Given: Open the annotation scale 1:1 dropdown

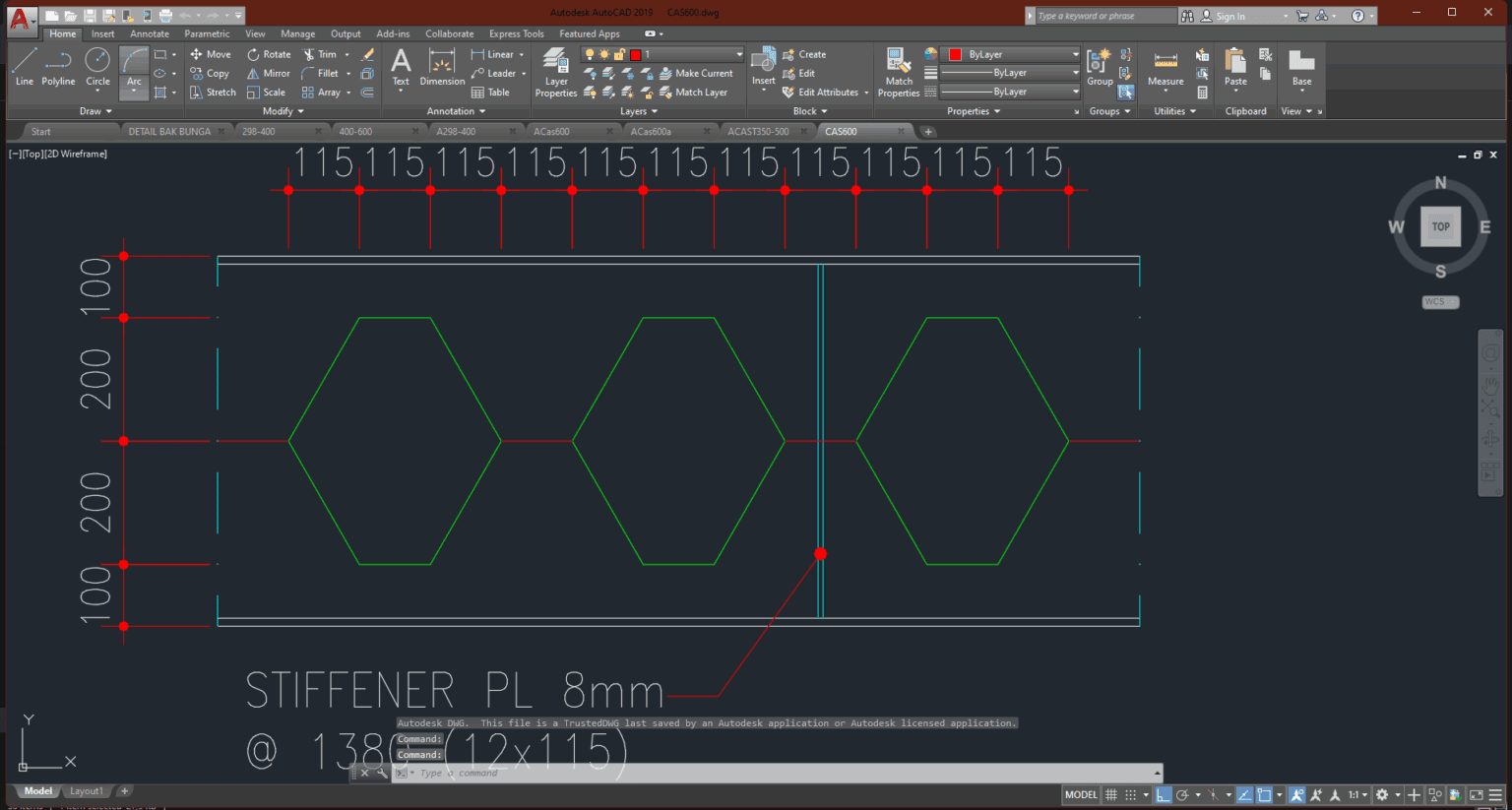Looking at the screenshot, I should pos(1355,794).
